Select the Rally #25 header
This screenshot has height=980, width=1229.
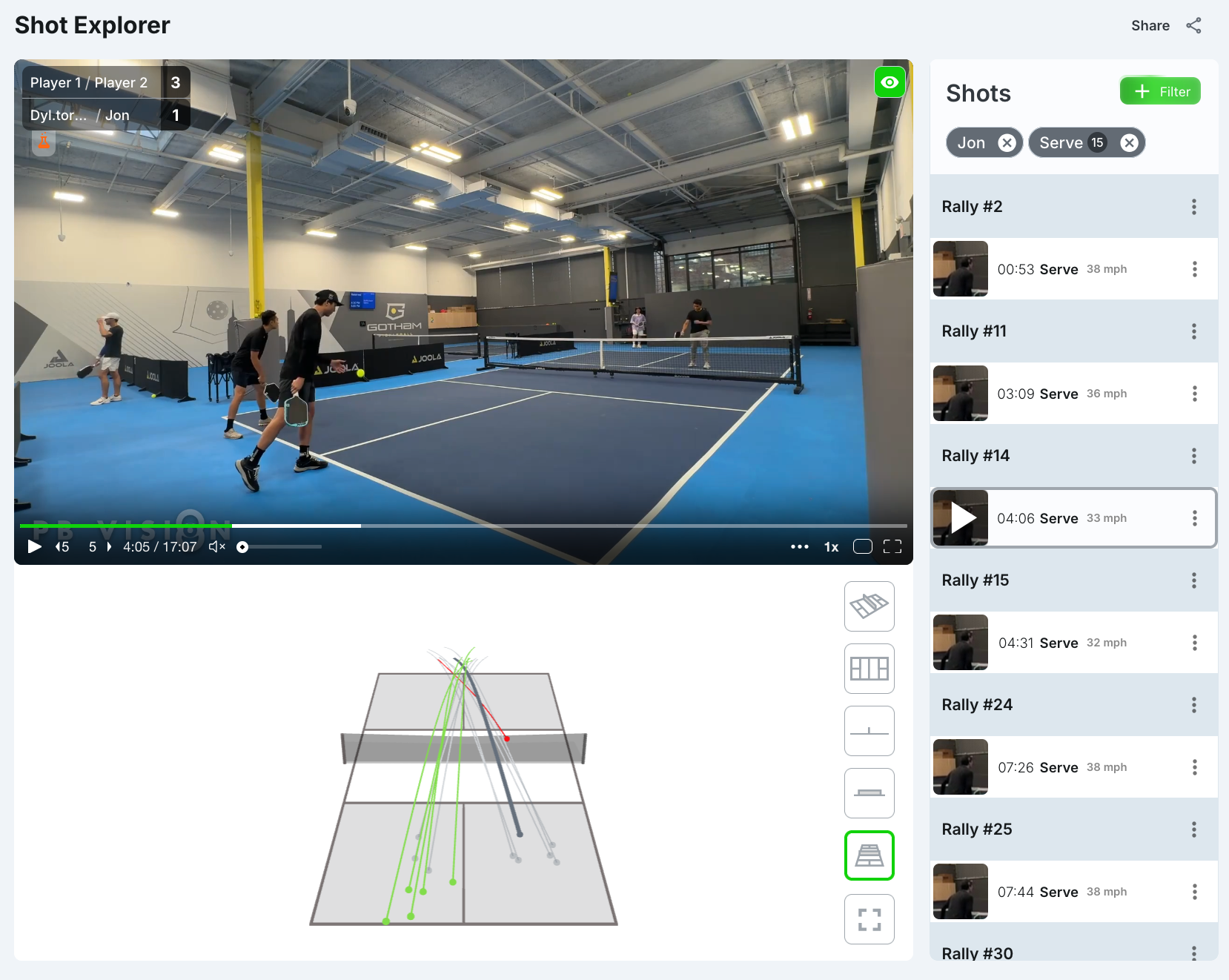[x=1074, y=830]
